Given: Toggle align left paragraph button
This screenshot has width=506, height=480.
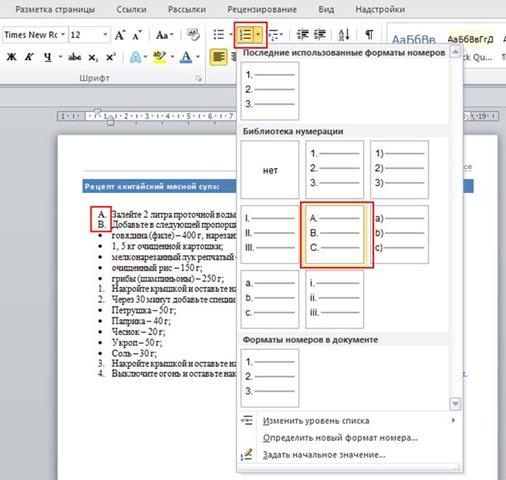Looking at the screenshot, I should [x=218, y=57].
